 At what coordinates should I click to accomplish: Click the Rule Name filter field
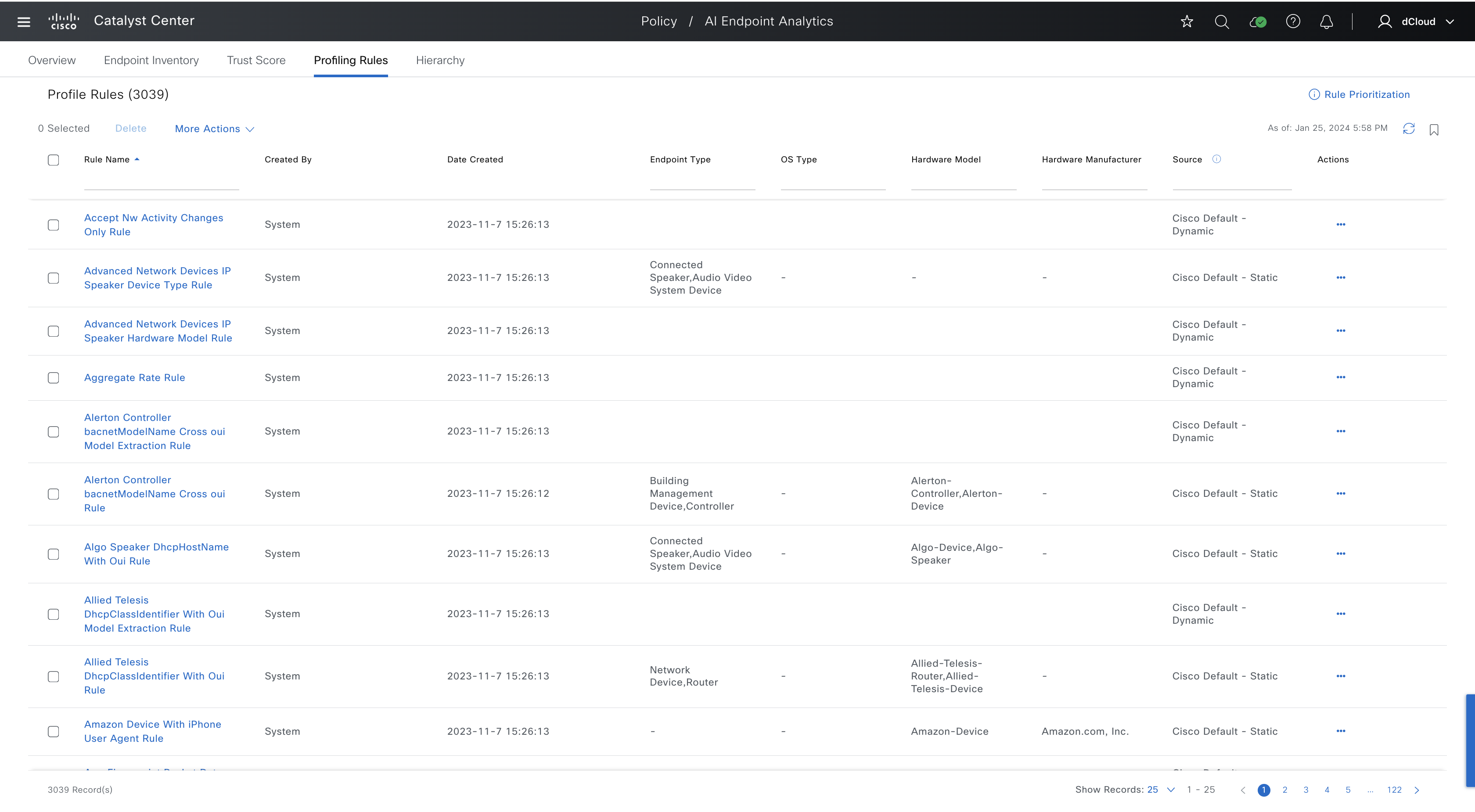162,181
